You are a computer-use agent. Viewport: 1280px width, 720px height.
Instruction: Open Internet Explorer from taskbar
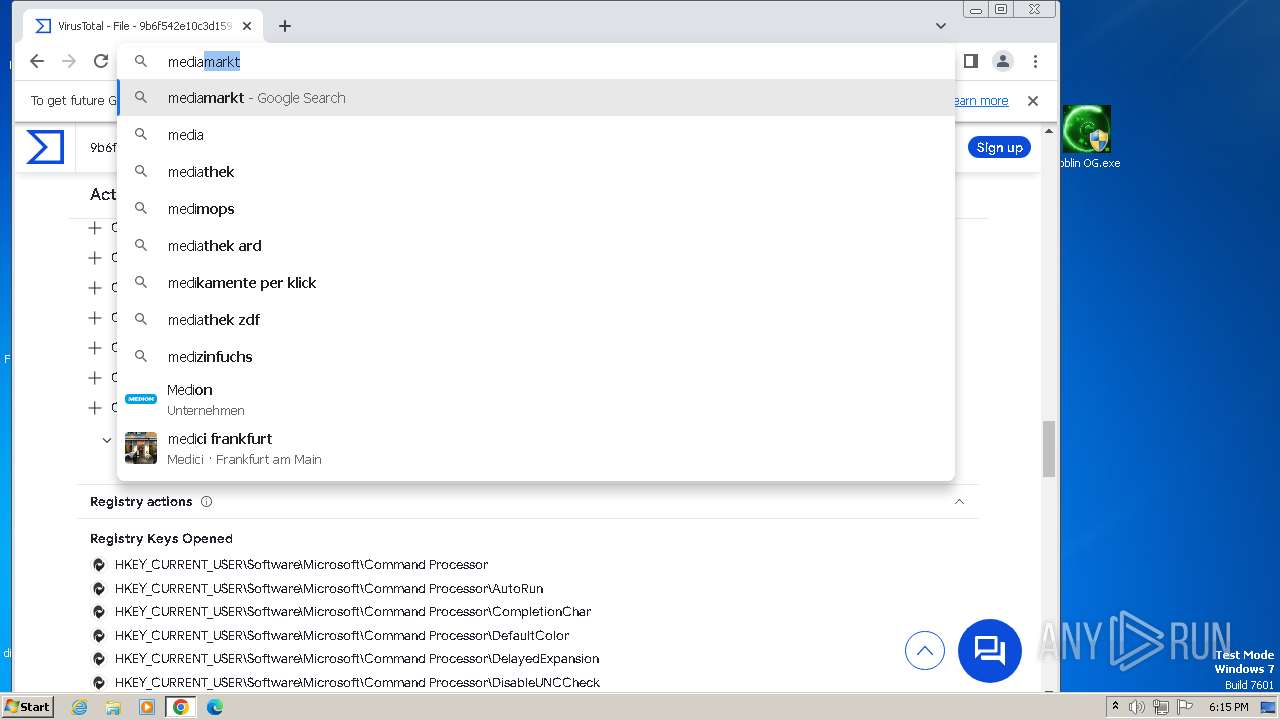pyautogui.click(x=80, y=707)
